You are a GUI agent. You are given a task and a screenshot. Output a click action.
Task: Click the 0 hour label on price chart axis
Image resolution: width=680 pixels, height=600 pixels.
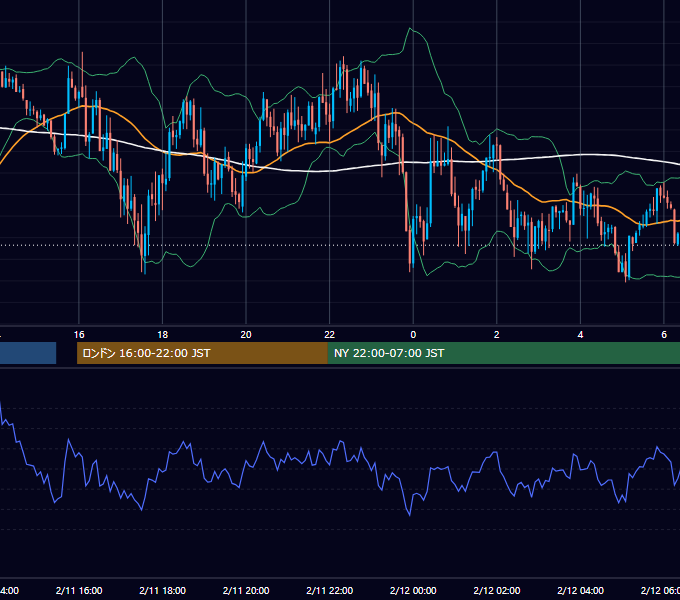pos(413,335)
